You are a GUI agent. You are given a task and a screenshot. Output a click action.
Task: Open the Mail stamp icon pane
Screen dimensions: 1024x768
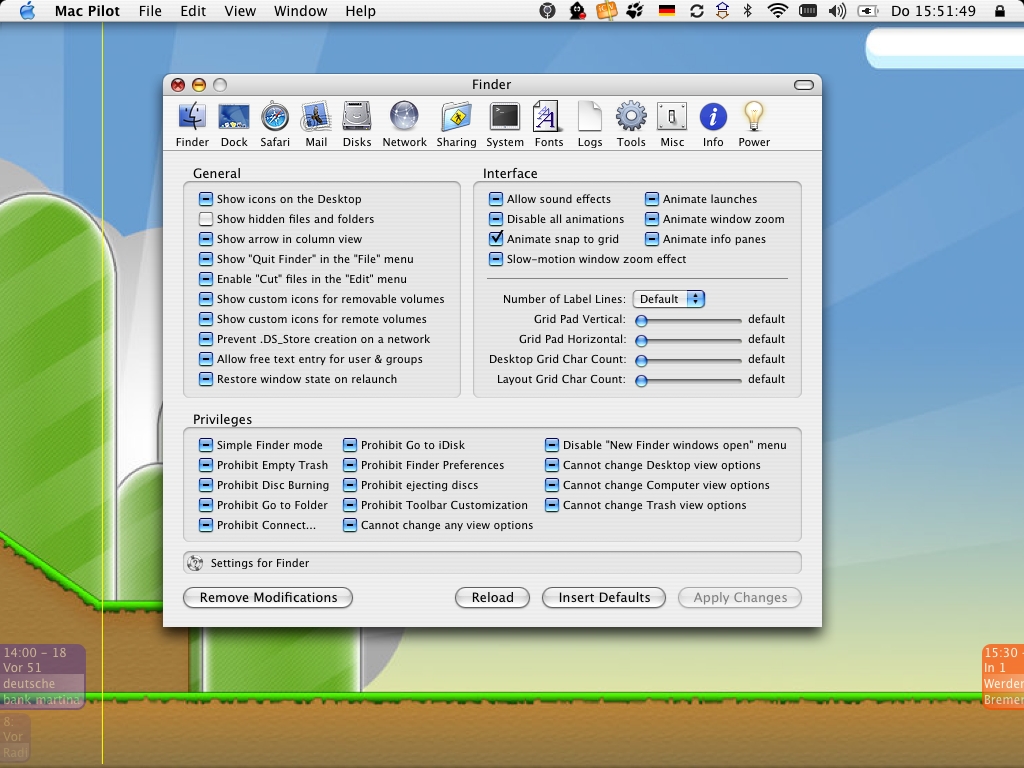[x=316, y=124]
